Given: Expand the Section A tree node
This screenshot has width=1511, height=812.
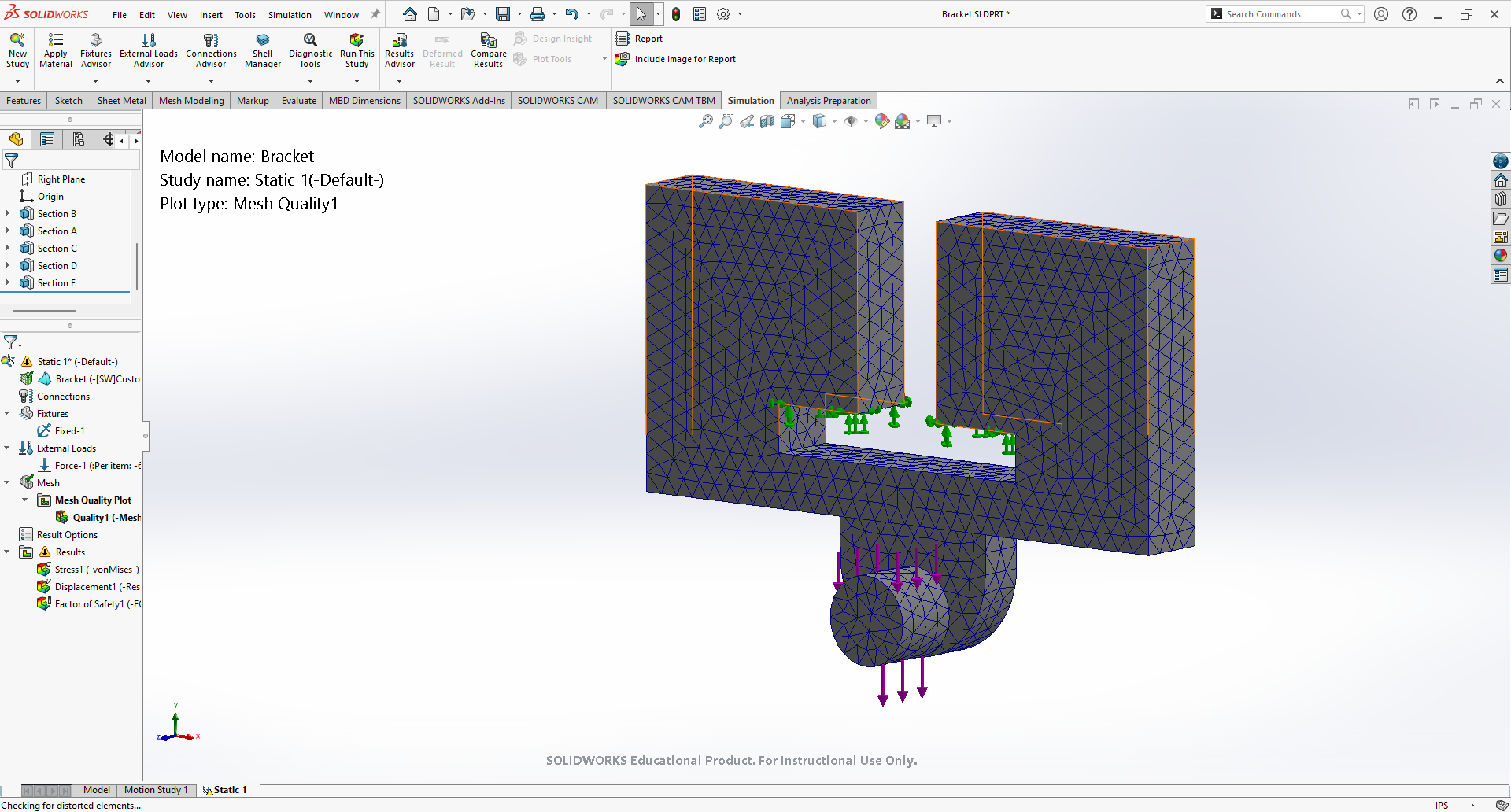Looking at the screenshot, I should 8,231.
